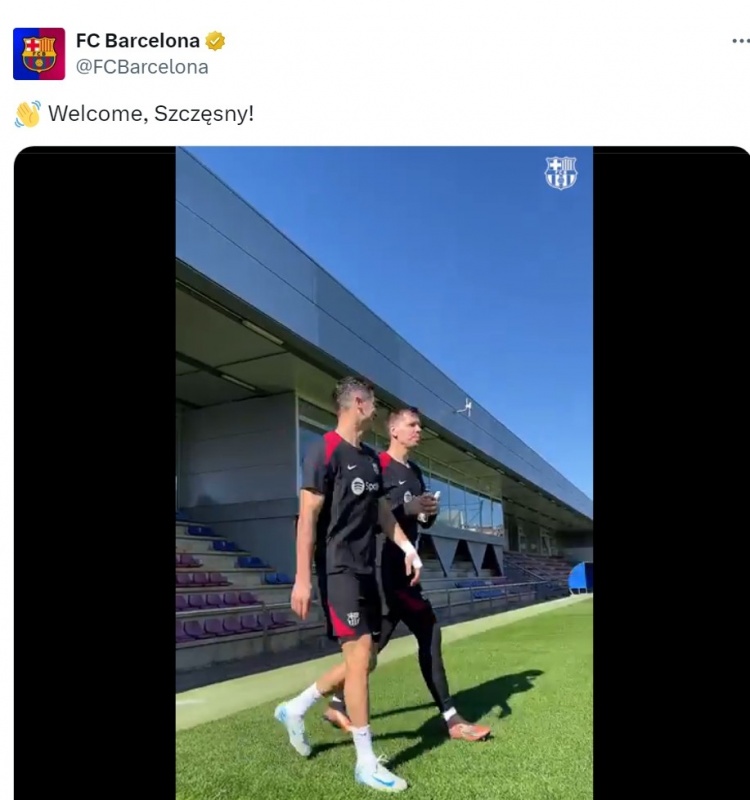Click the blue dugout shelter at right edge

coord(581,578)
